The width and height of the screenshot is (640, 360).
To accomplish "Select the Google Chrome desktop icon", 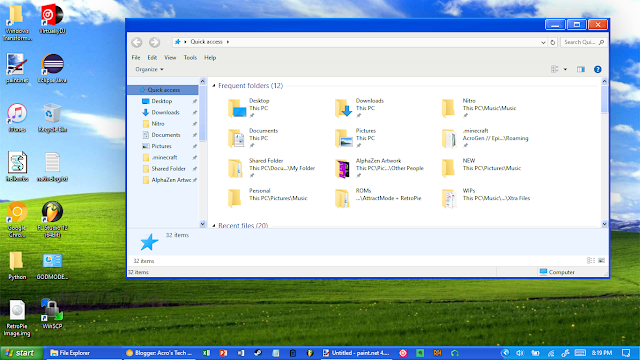I will [x=17, y=220].
